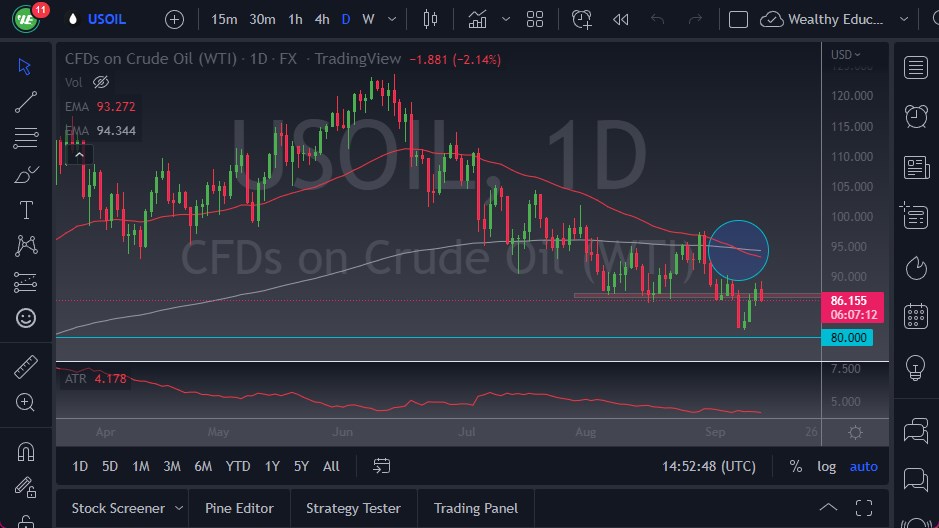This screenshot has width=939, height=528.
Task: Toggle percent scale mode
Action: pyautogui.click(x=795, y=466)
